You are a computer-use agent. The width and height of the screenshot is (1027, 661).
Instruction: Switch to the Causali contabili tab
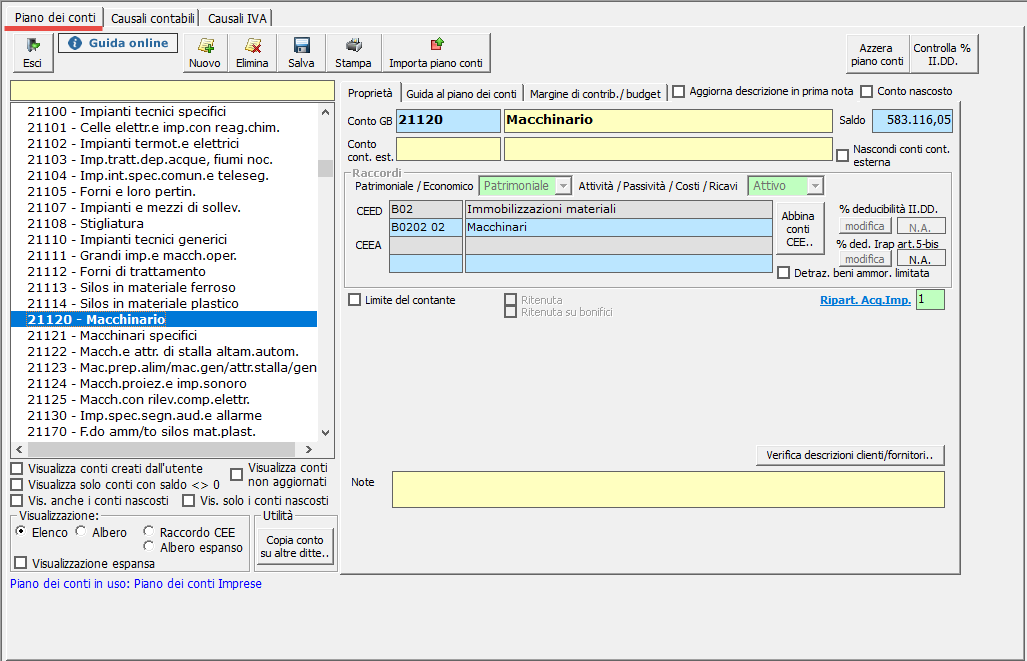(x=153, y=18)
